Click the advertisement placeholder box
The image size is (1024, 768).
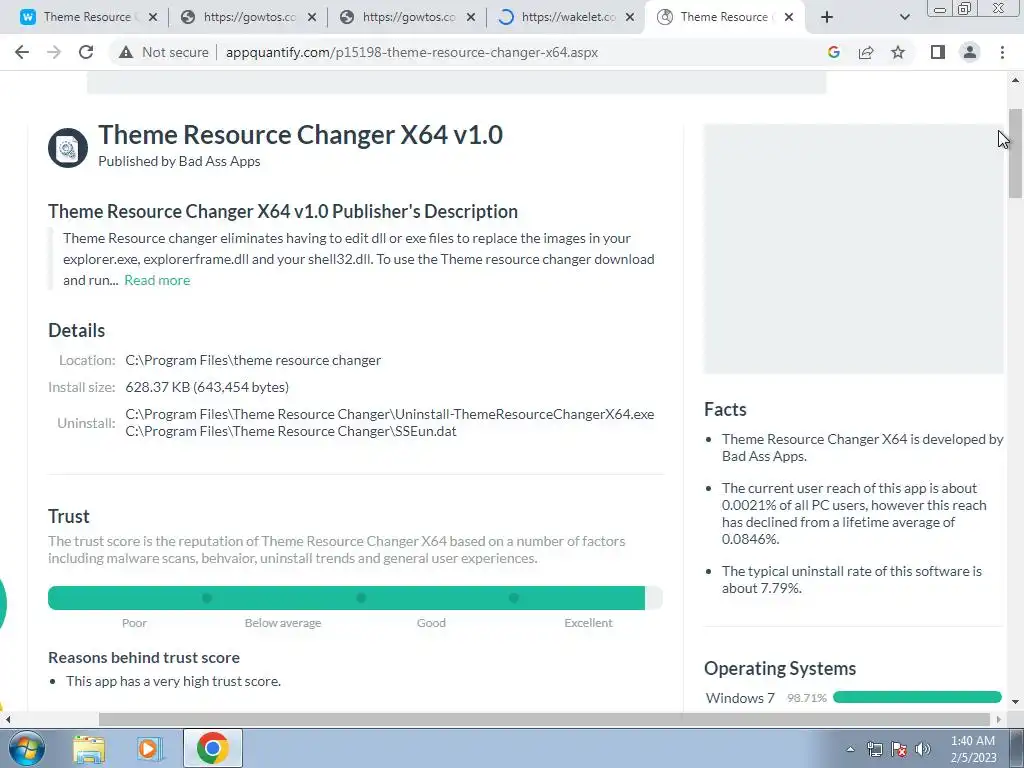(854, 249)
